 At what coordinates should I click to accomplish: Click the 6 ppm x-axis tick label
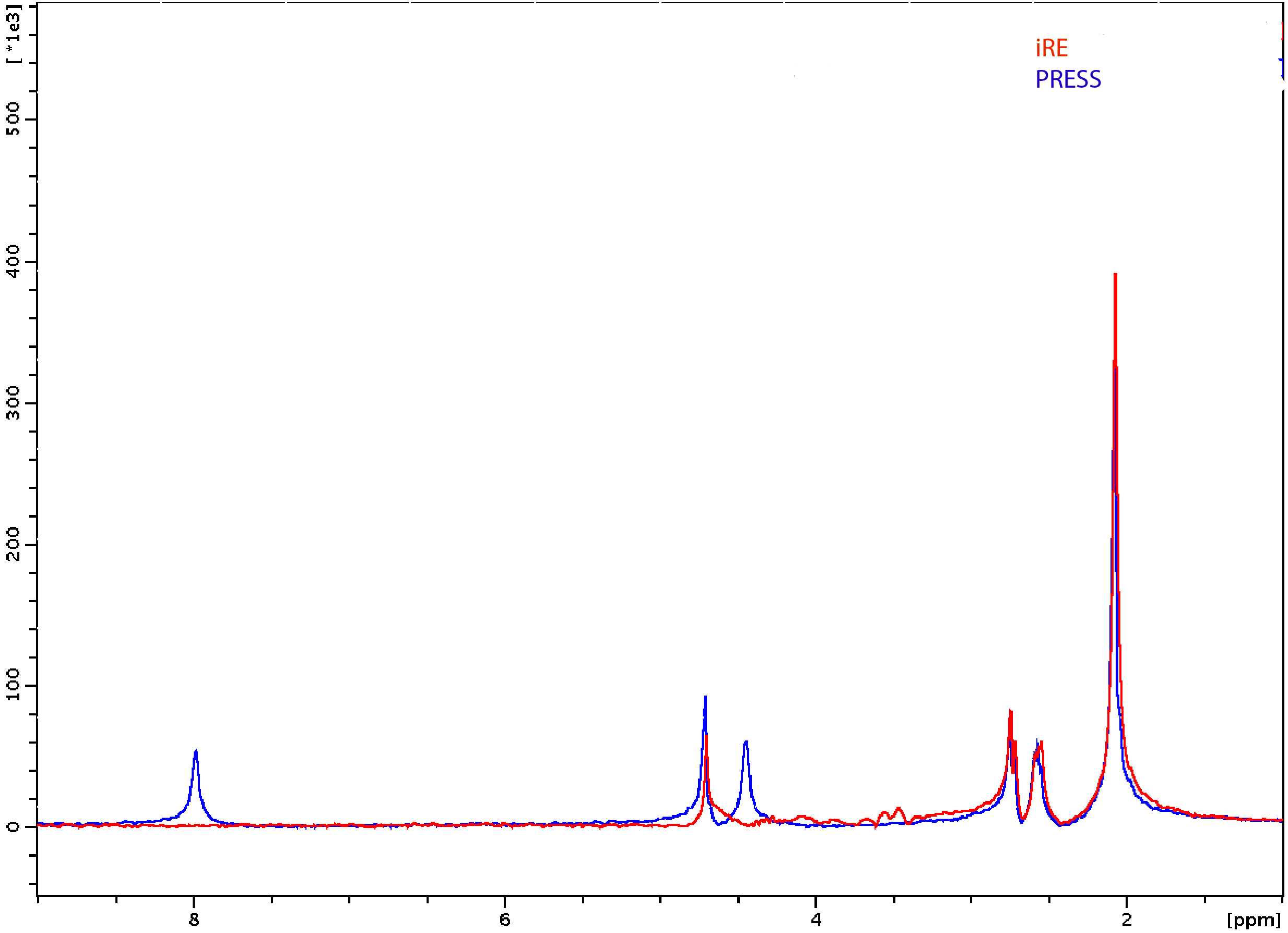tap(504, 919)
